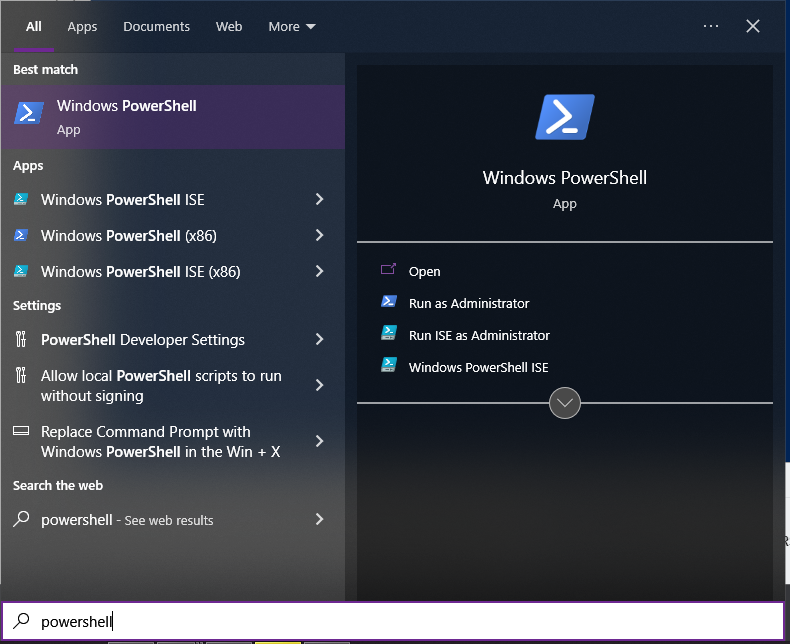Expand powershell web results arrow
This screenshot has width=790, height=644.
click(319, 519)
